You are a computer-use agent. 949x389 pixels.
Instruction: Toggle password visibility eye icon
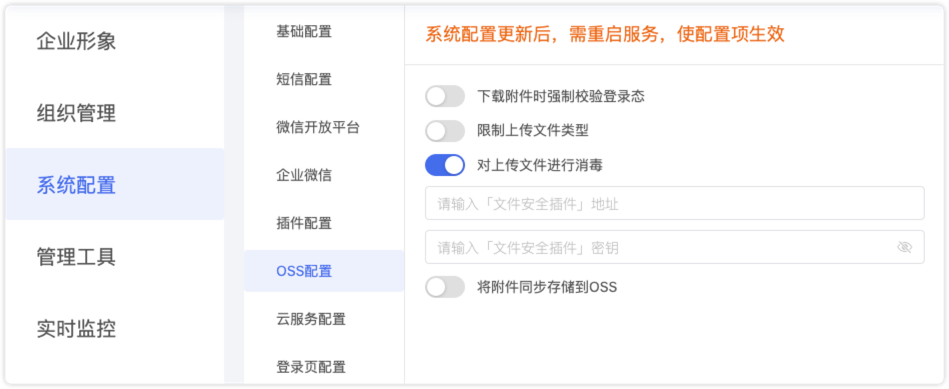[x=904, y=247]
